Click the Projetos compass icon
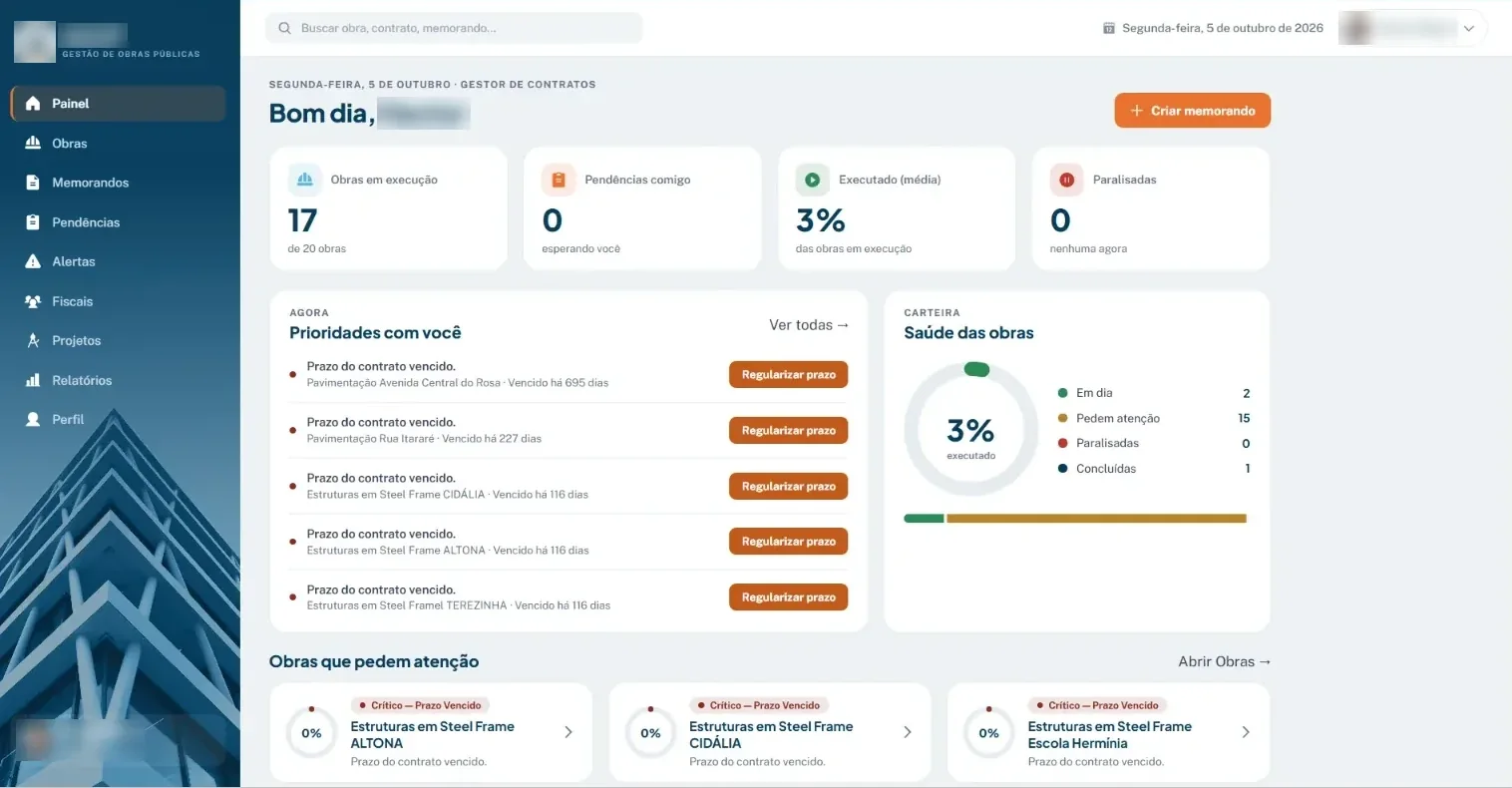The width and height of the screenshot is (1512, 788). tap(33, 341)
